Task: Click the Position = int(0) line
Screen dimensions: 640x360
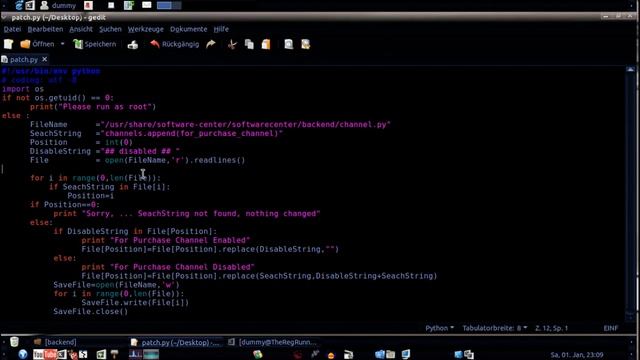Action: 81,142
